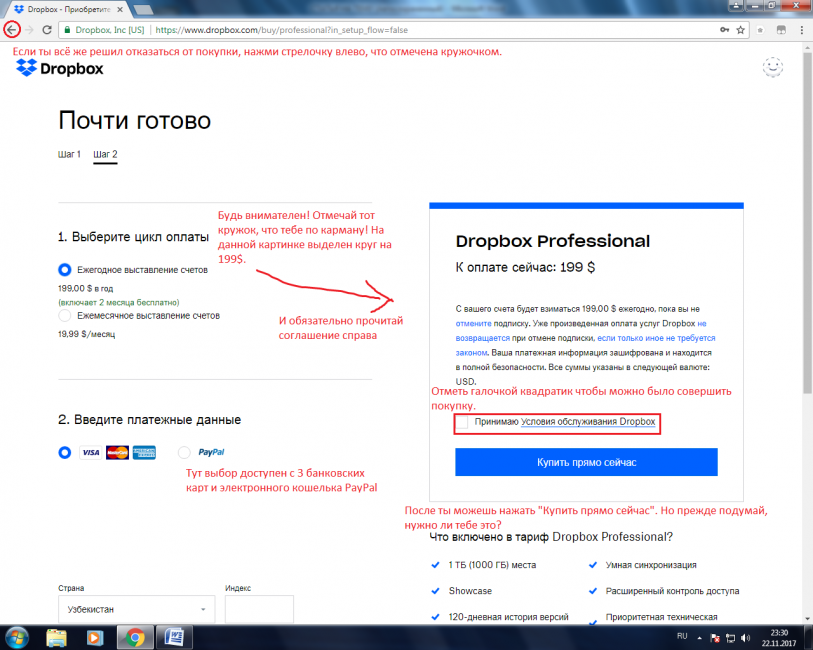The height and width of the screenshot is (650, 813).
Task: Bookmark page with the star icon
Action: point(740,30)
